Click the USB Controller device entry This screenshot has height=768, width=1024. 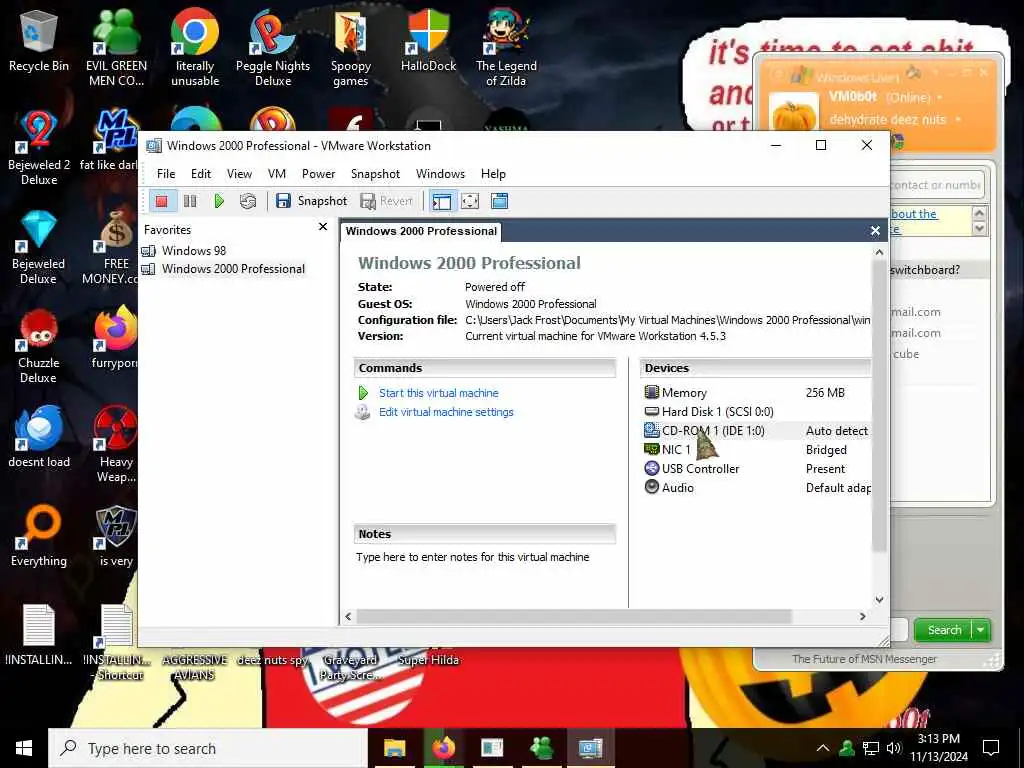tap(700, 468)
